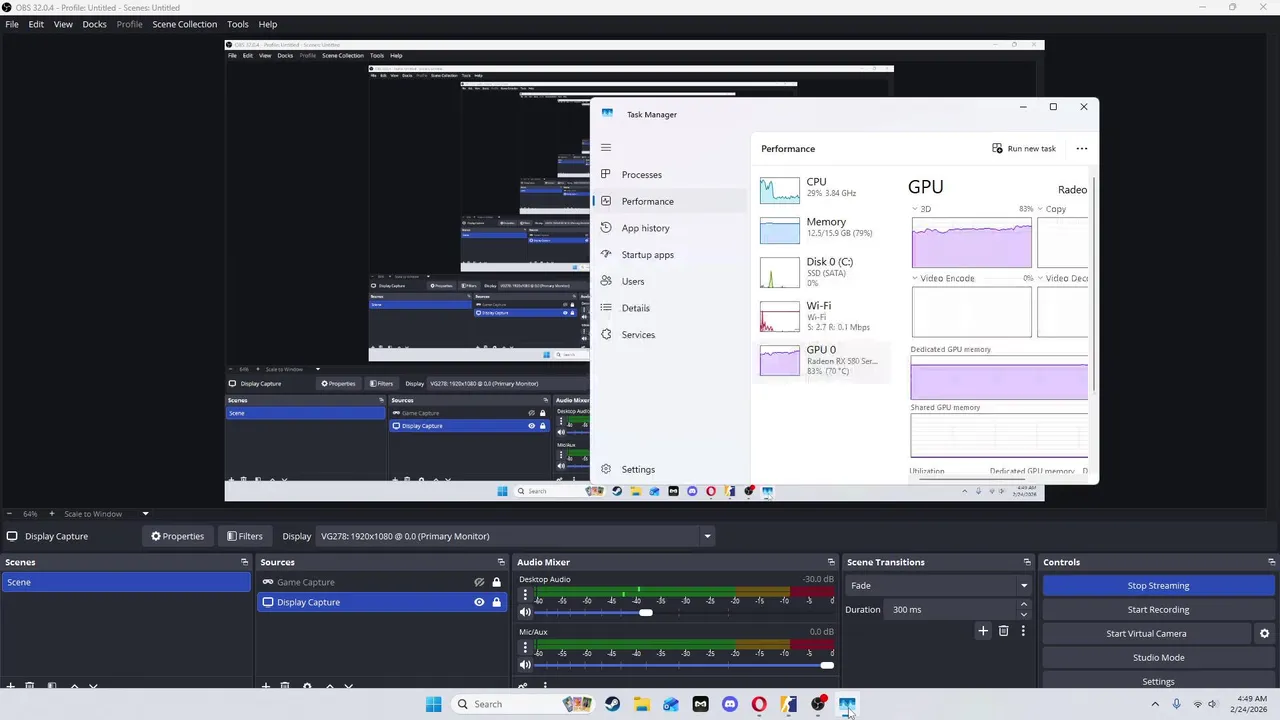Open Discord from the taskbar
The width and height of the screenshot is (1280, 720).
point(729,704)
